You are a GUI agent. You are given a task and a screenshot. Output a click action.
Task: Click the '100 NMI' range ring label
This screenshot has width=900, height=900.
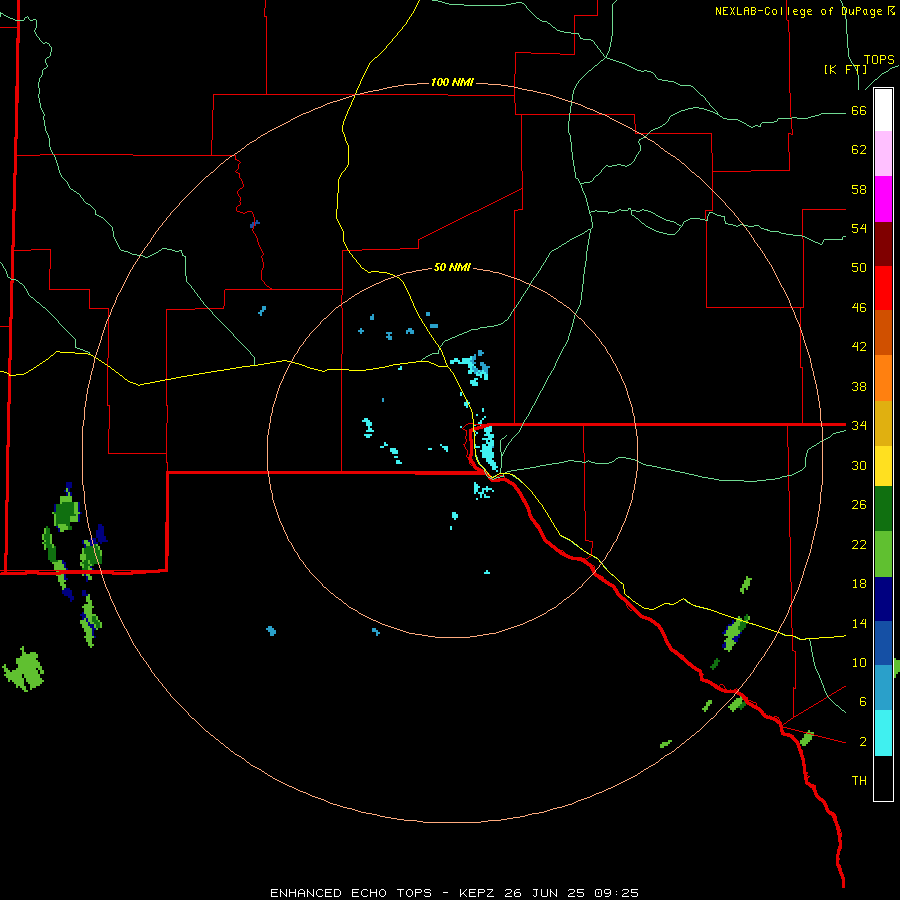(452, 83)
